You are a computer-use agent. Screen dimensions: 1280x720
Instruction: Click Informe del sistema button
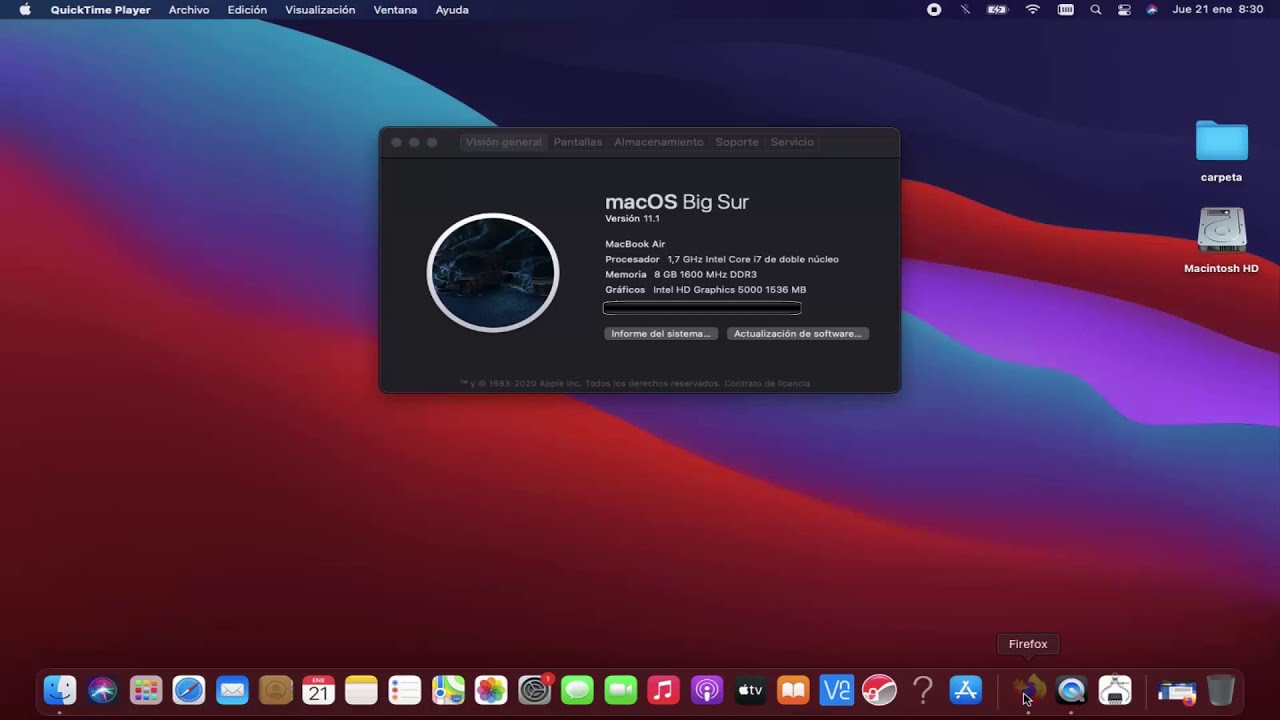pos(661,334)
